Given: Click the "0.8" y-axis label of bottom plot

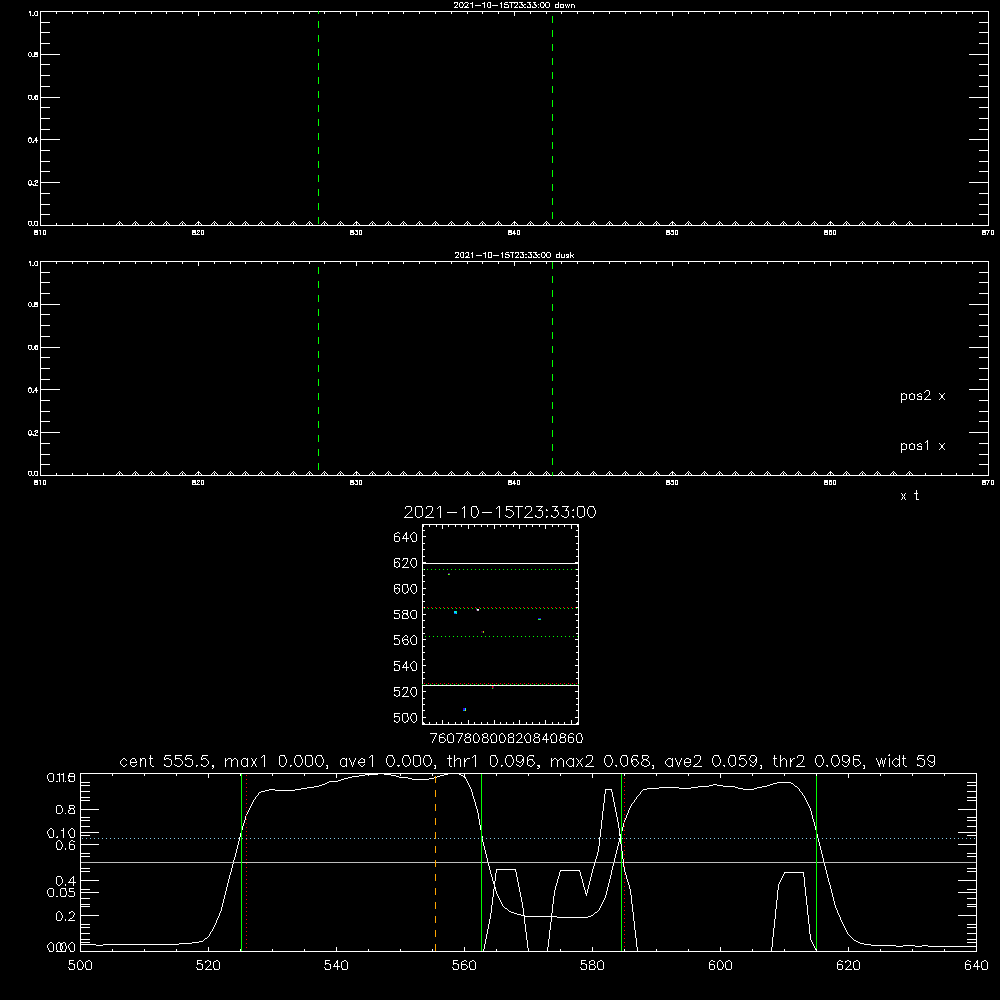Looking at the screenshot, I should tap(65, 810).
